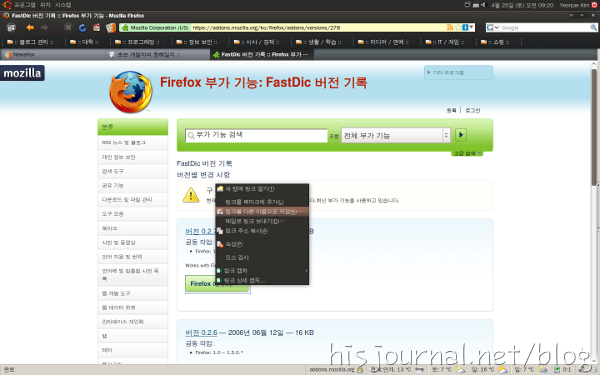Select 공유 기능 category
Viewport: 600px width, 375px height.
pyautogui.click(x=132, y=185)
